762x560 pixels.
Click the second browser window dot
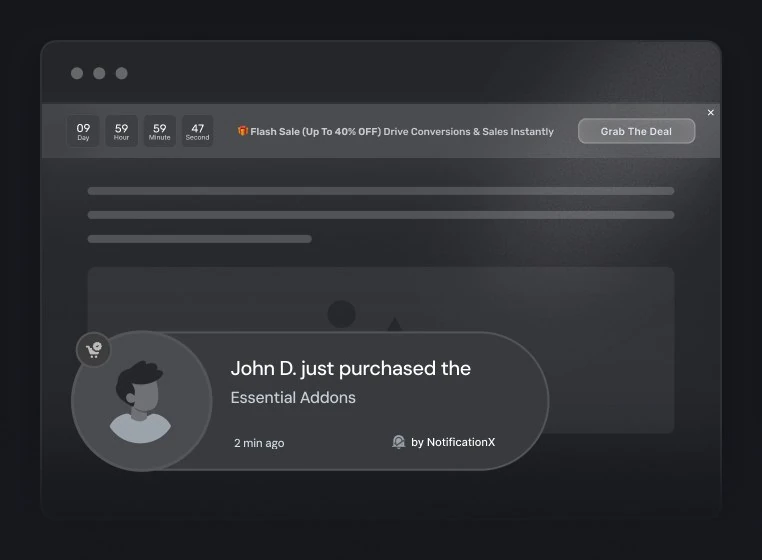pyautogui.click(x=99, y=73)
